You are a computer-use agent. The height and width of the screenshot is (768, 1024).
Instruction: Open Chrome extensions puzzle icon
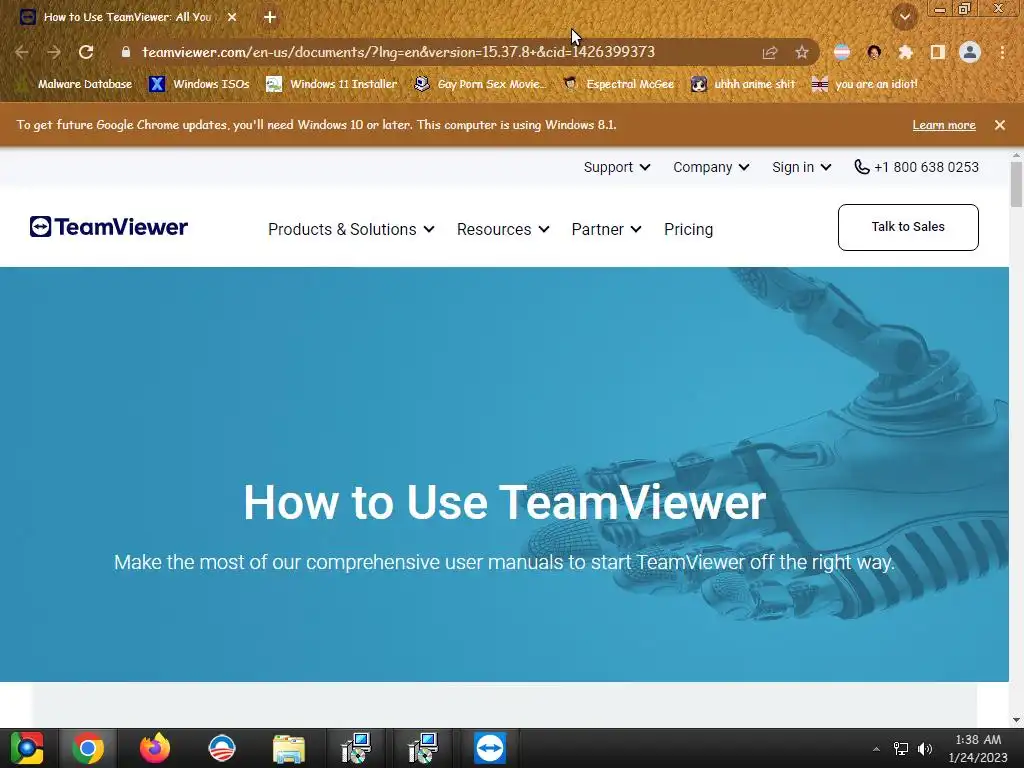[906, 52]
